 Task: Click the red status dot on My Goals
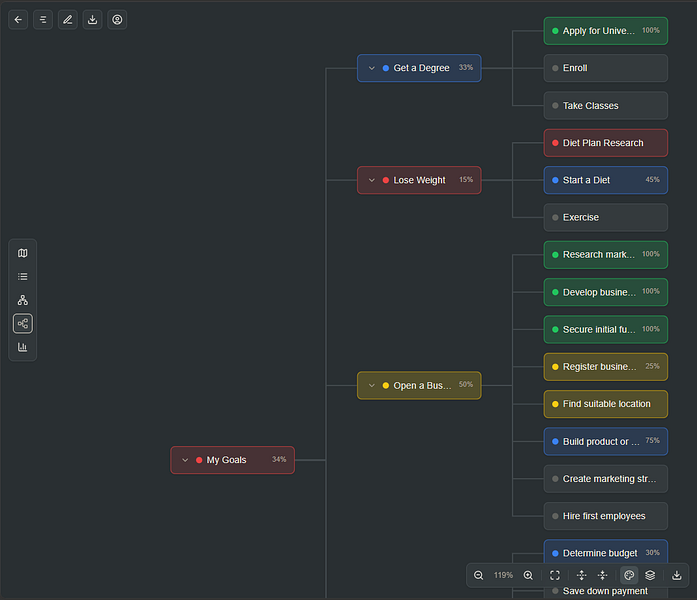[x=199, y=460]
